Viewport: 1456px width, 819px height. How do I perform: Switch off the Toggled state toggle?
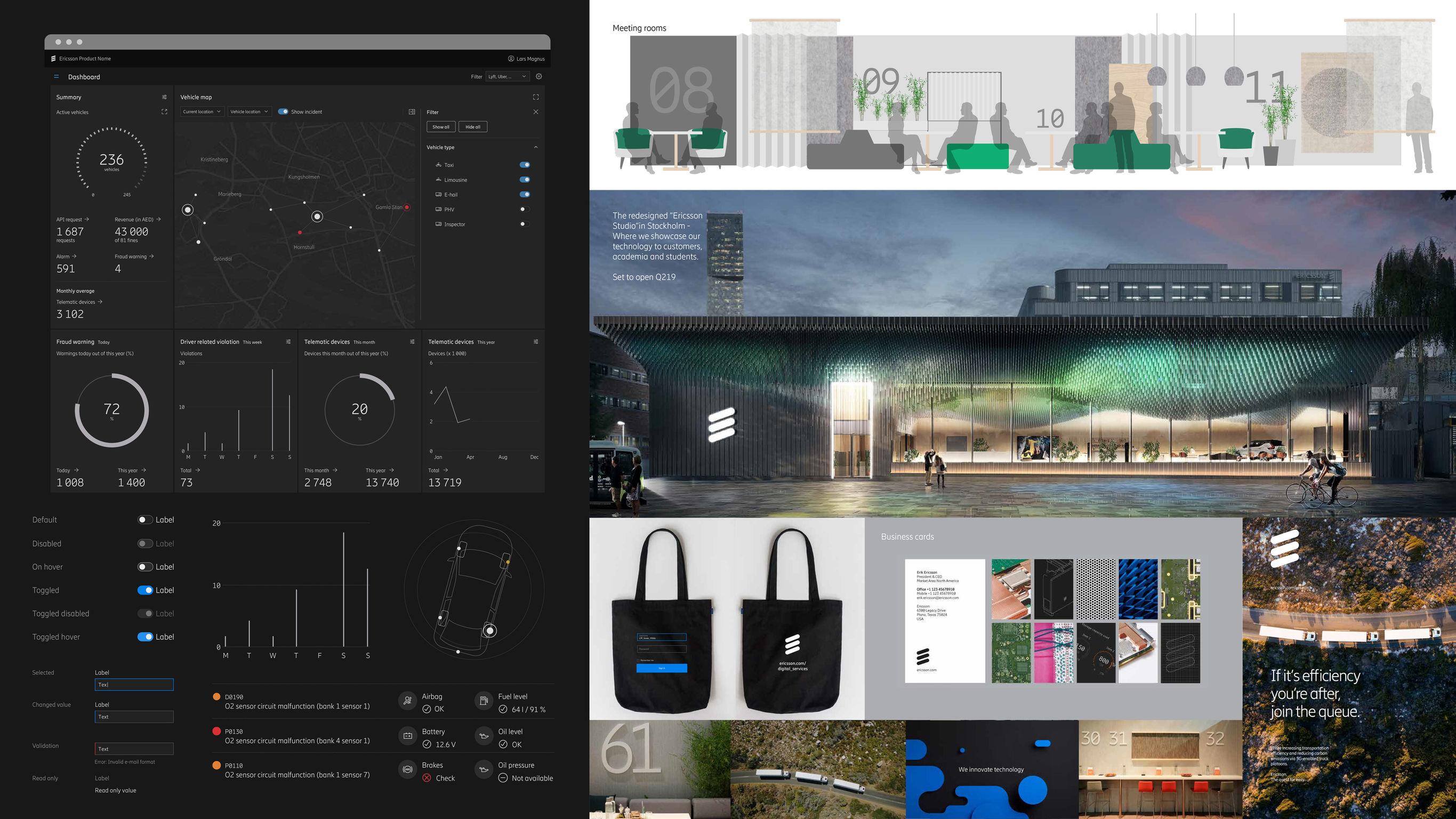point(145,590)
